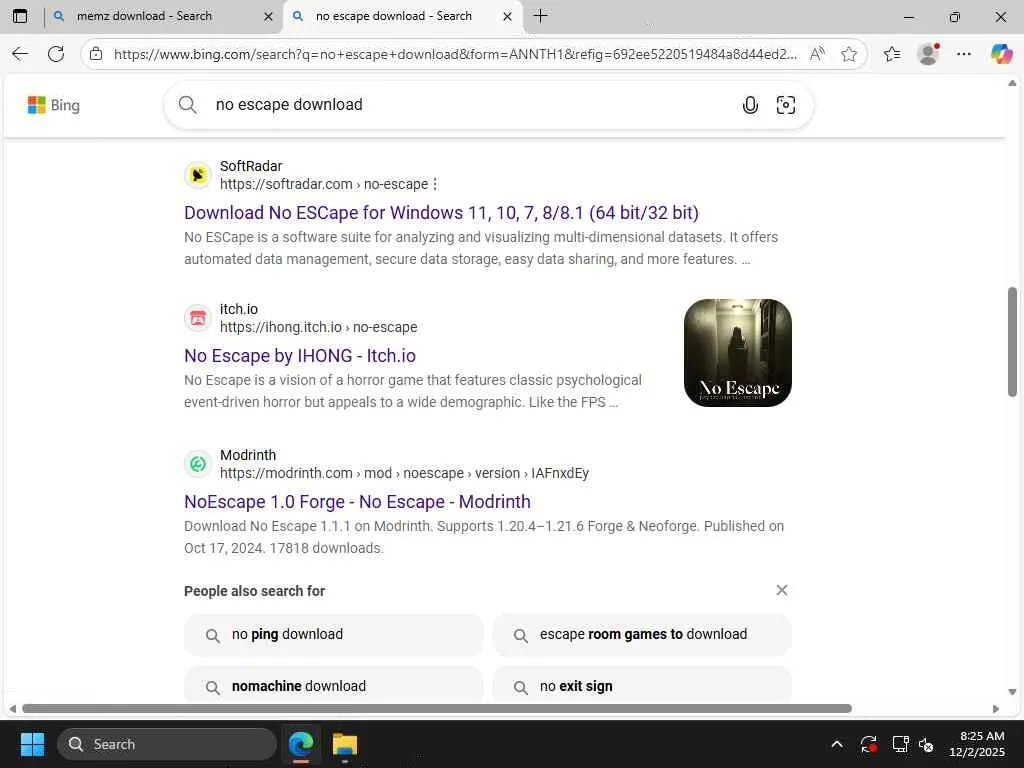Open the itch.io site icon

198,318
